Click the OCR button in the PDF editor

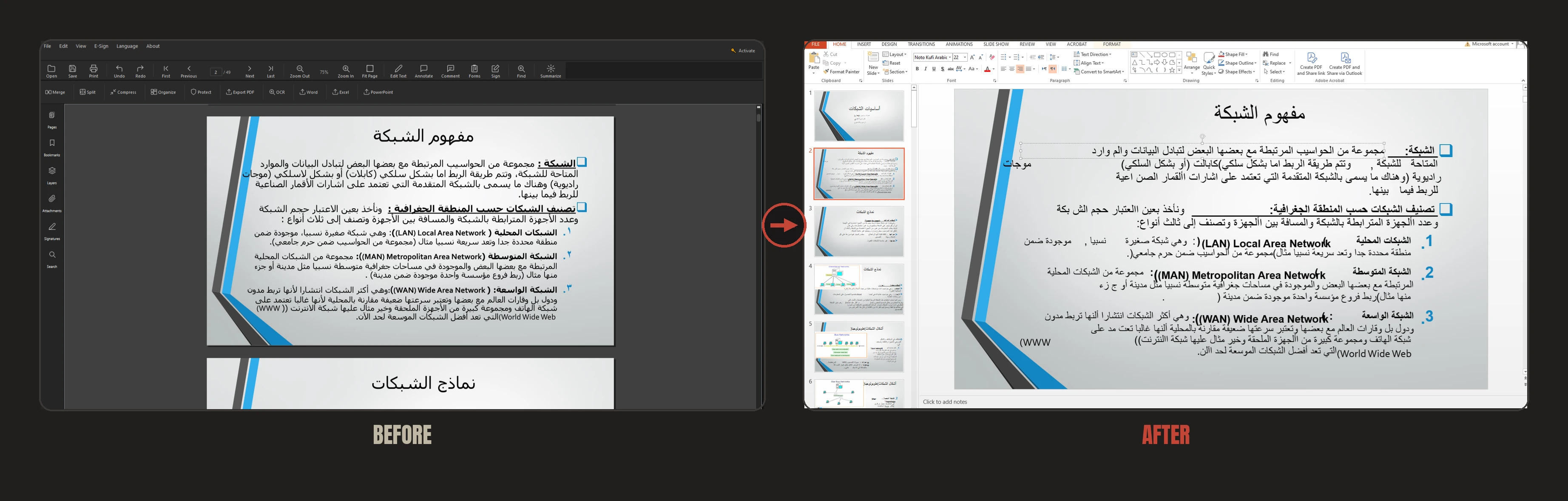tap(277, 93)
